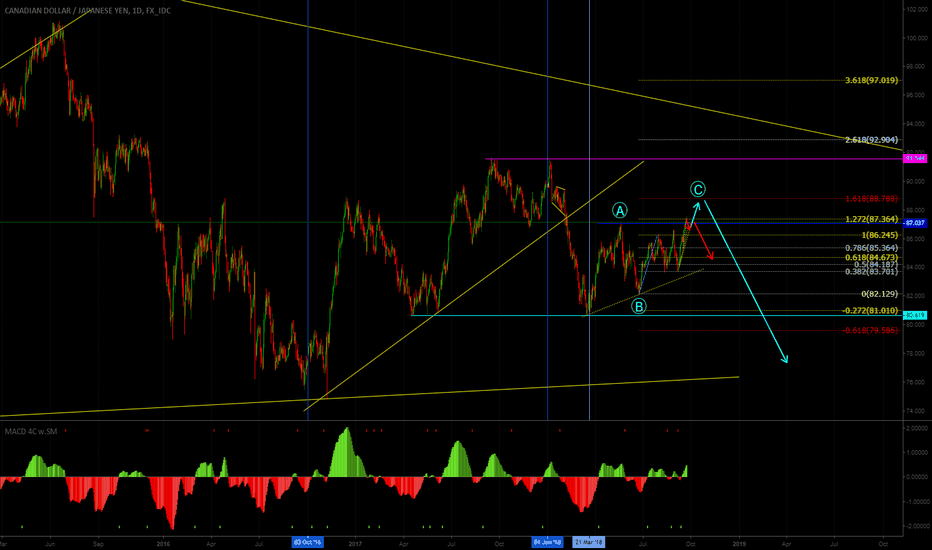Click the 78.000 price axis label
This screenshot has width=932, height=550.
click(x=917, y=354)
